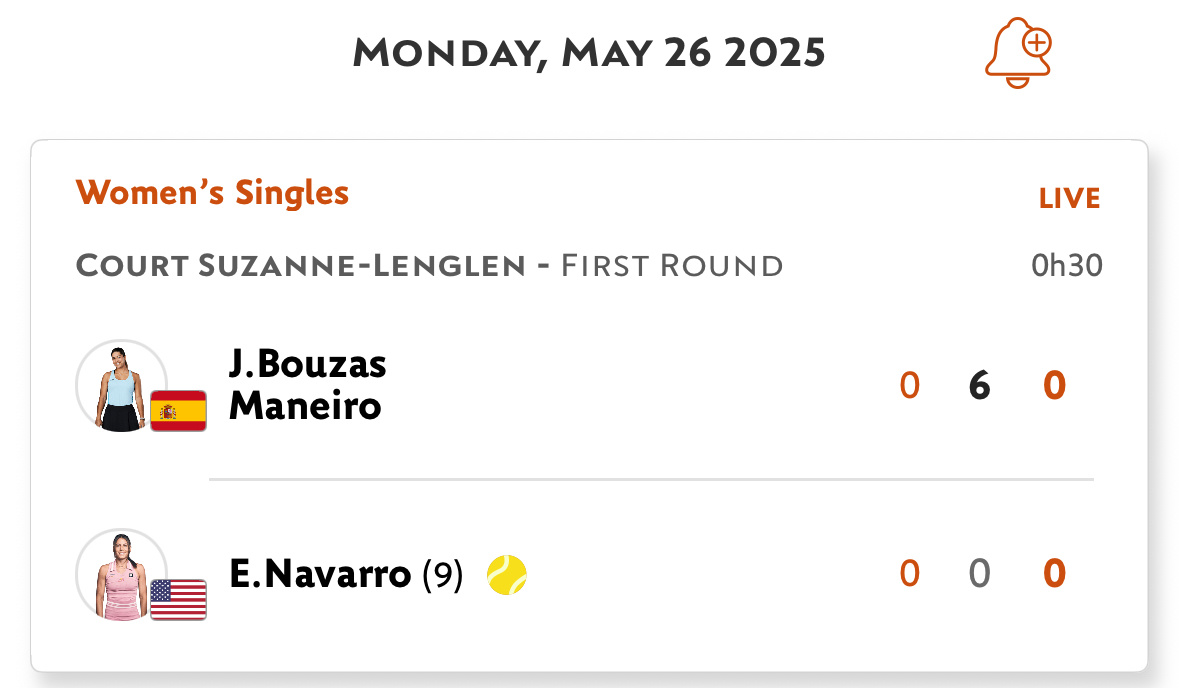Click Bouzas Maneiro's bold orange 0 ending her row

(1054, 386)
